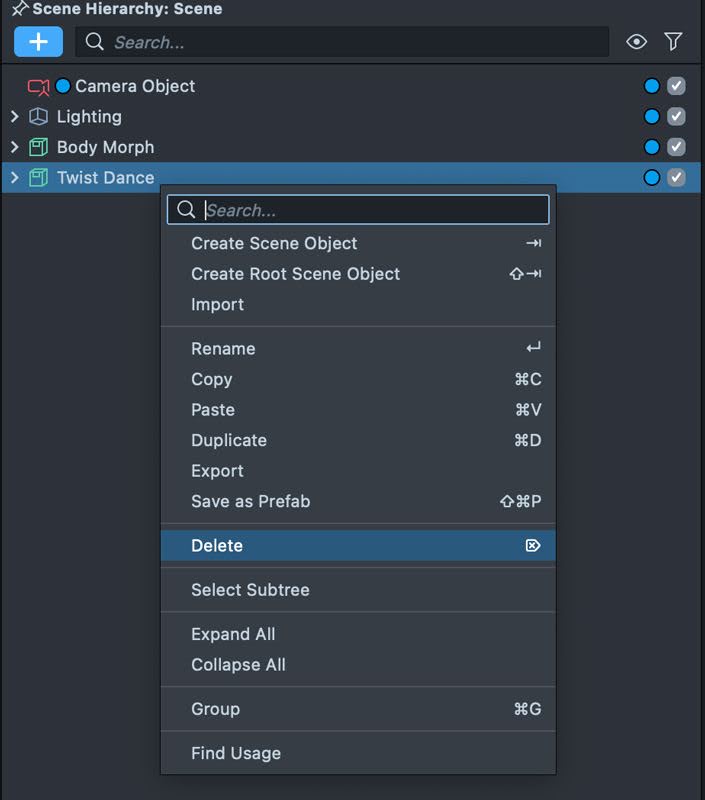The height and width of the screenshot is (800, 705).
Task: Click the pin icon beside Scene Hierarchy title
Action: (19, 9)
